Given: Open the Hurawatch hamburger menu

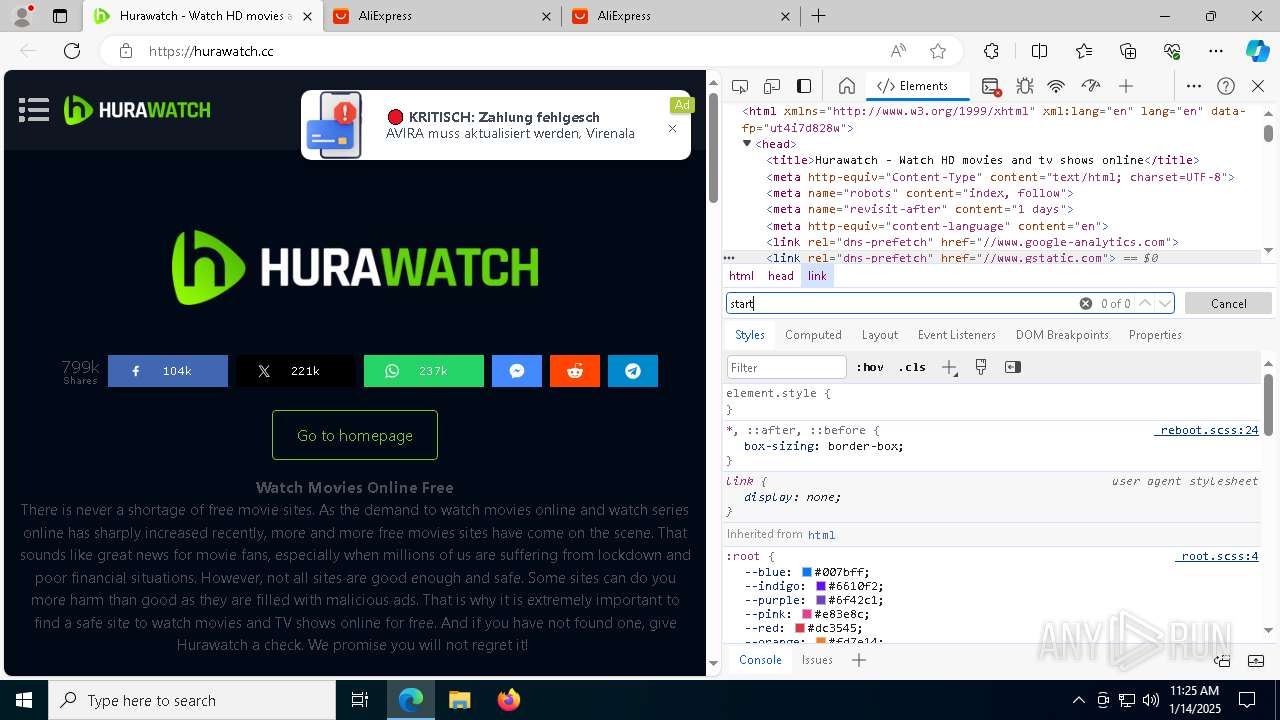Looking at the screenshot, I should (34, 110).
